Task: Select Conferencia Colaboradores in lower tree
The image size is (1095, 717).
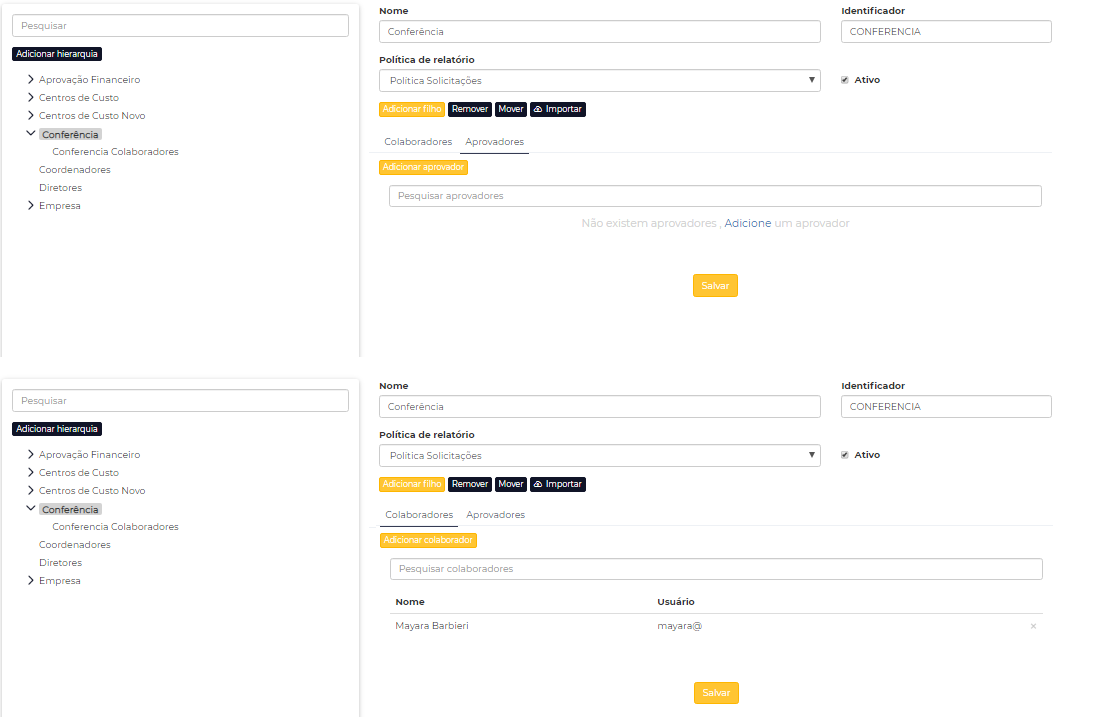Action: 115,527
